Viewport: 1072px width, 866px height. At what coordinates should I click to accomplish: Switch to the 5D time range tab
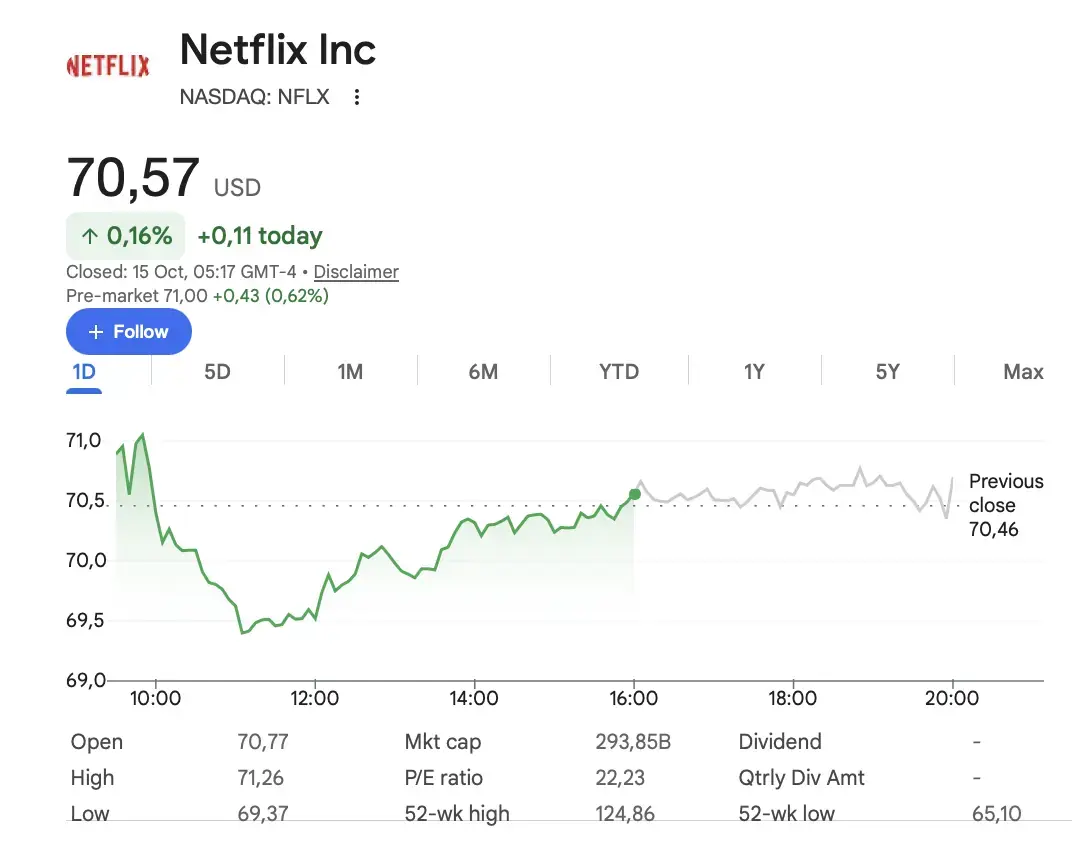[217, 372]
